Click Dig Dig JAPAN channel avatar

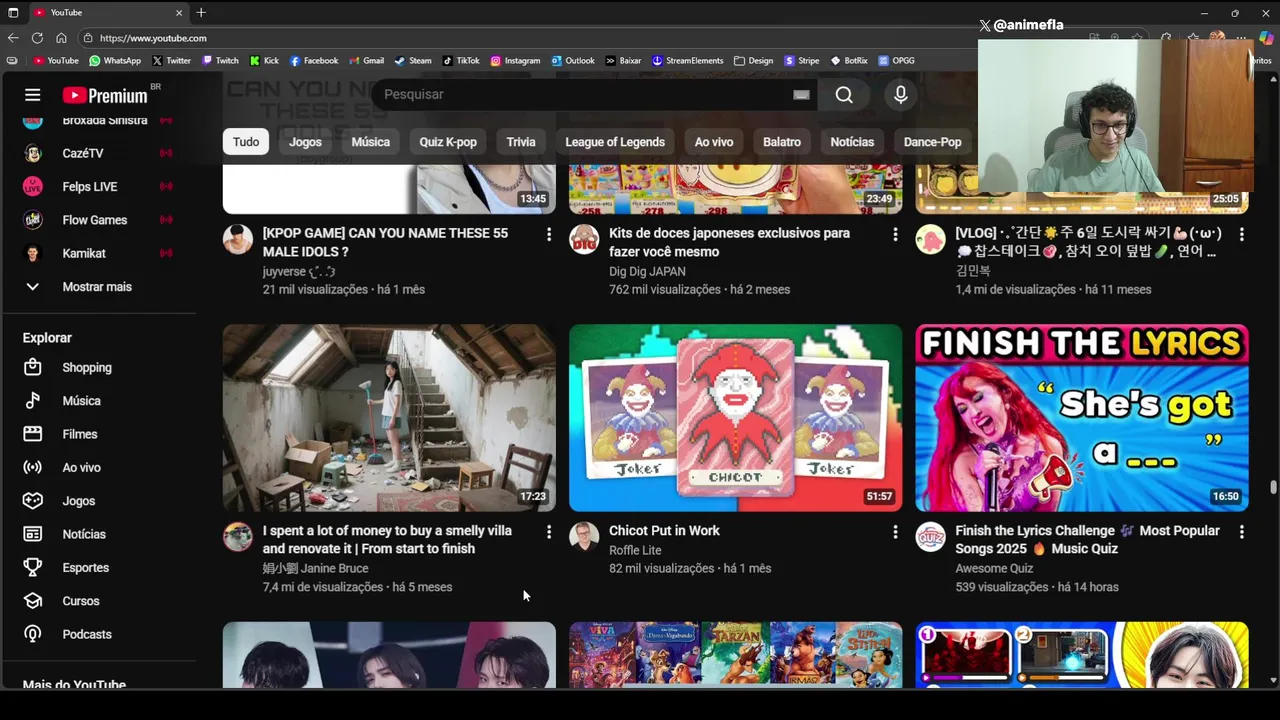point(584,240)
